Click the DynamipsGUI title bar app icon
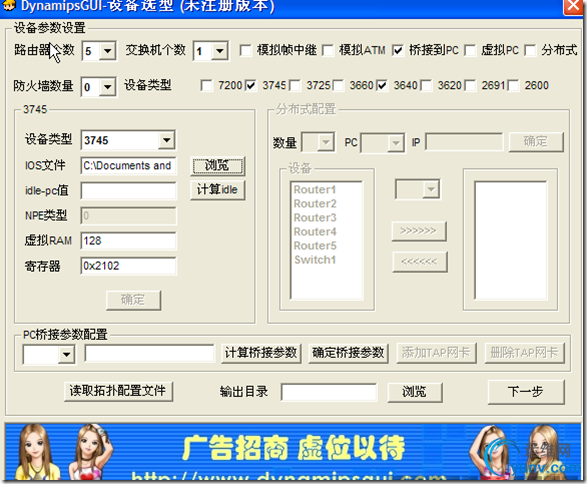 click(8, 5)
